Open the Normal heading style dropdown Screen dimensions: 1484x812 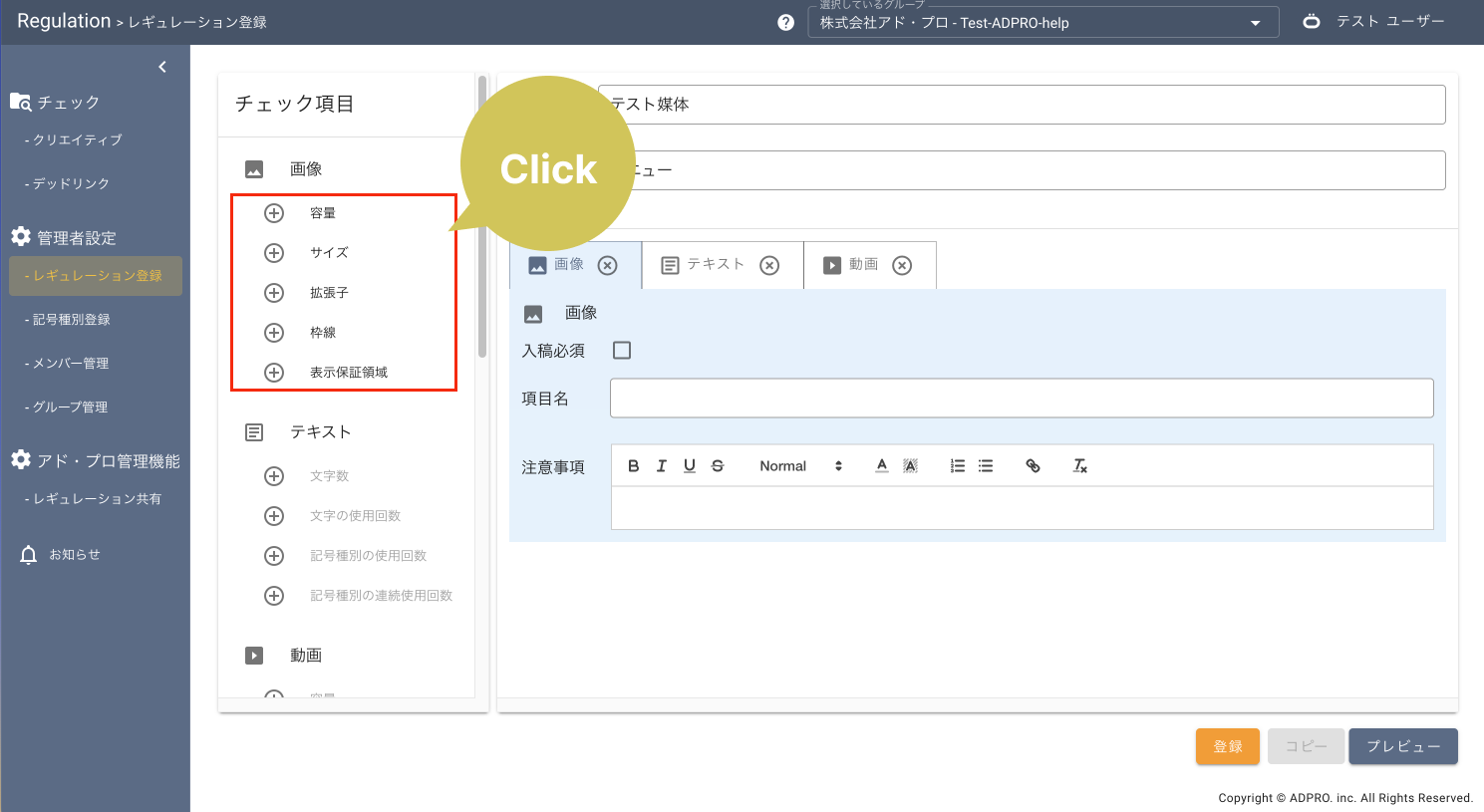coord(799,466)
